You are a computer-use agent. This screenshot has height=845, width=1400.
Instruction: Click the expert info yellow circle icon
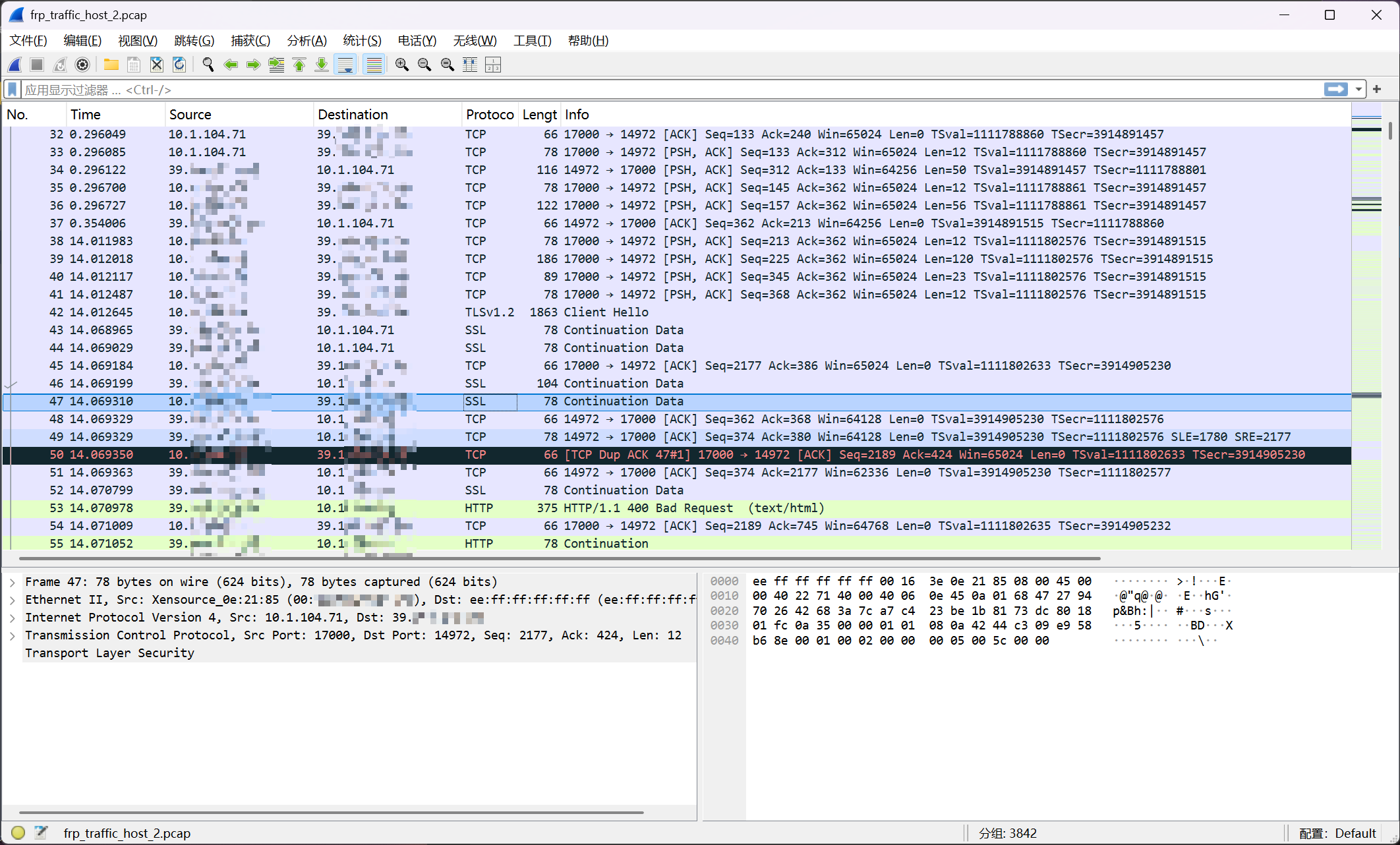click(18, 832)
